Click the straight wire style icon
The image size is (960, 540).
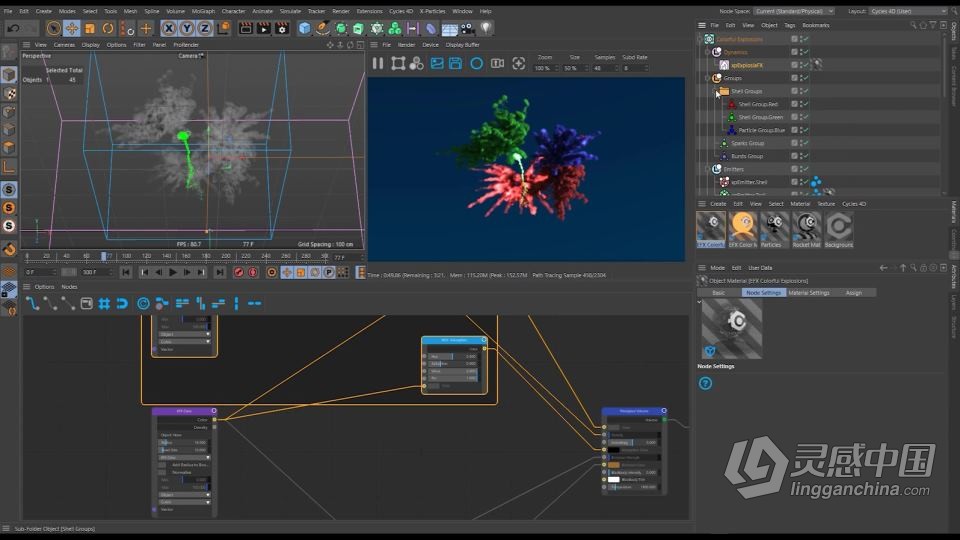[69, 304]
